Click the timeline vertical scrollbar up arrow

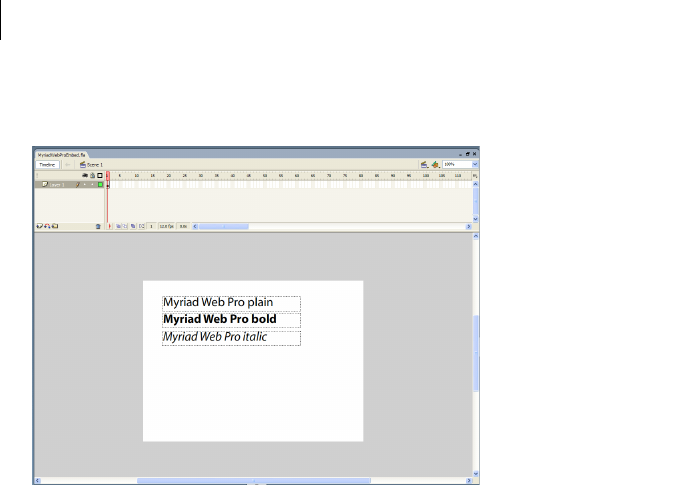pos(476,184)
